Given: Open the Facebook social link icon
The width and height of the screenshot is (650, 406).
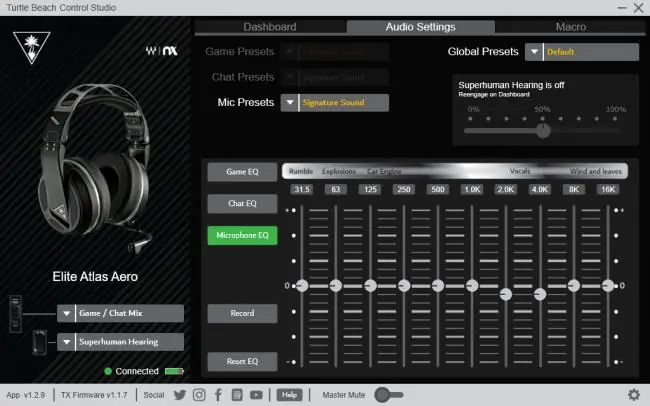Looking at the screenshot, I should click(x=218, y=395).
